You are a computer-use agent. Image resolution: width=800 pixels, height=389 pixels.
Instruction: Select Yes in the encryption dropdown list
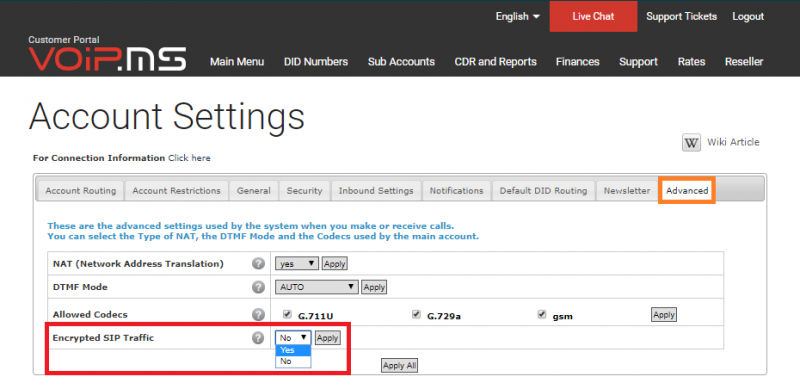(x=293, y=350)
